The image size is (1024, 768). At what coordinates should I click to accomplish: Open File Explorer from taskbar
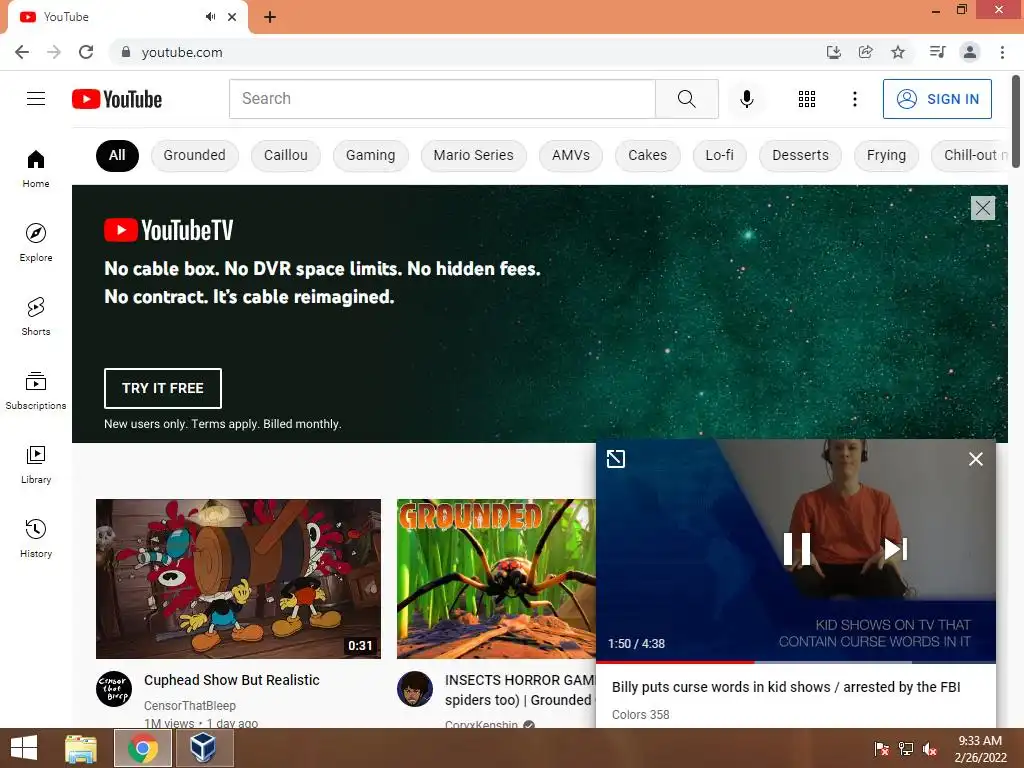(81, 748)
